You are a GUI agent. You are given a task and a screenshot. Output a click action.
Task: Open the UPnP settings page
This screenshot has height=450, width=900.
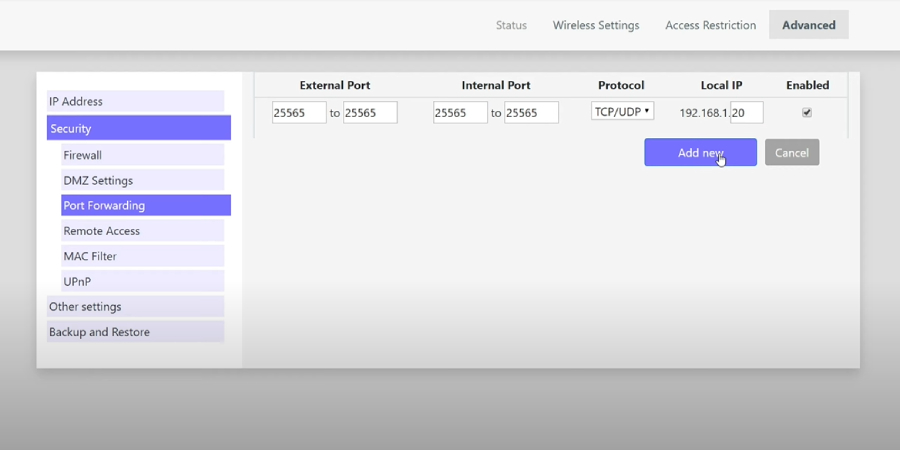coord(142,282)
